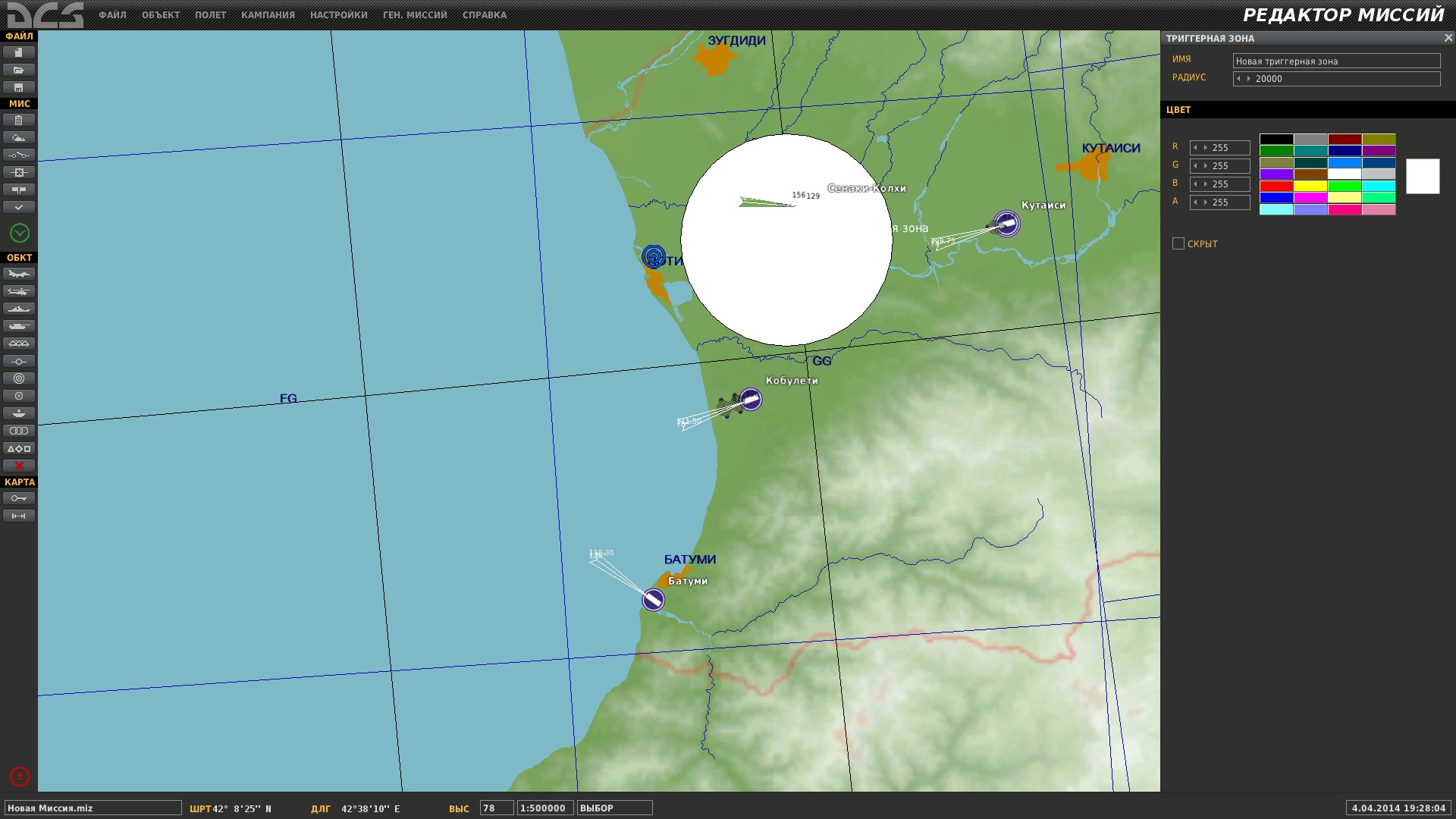Decrease the G color value
This screenshot has width=1456, height=819.
(1196, 166)
